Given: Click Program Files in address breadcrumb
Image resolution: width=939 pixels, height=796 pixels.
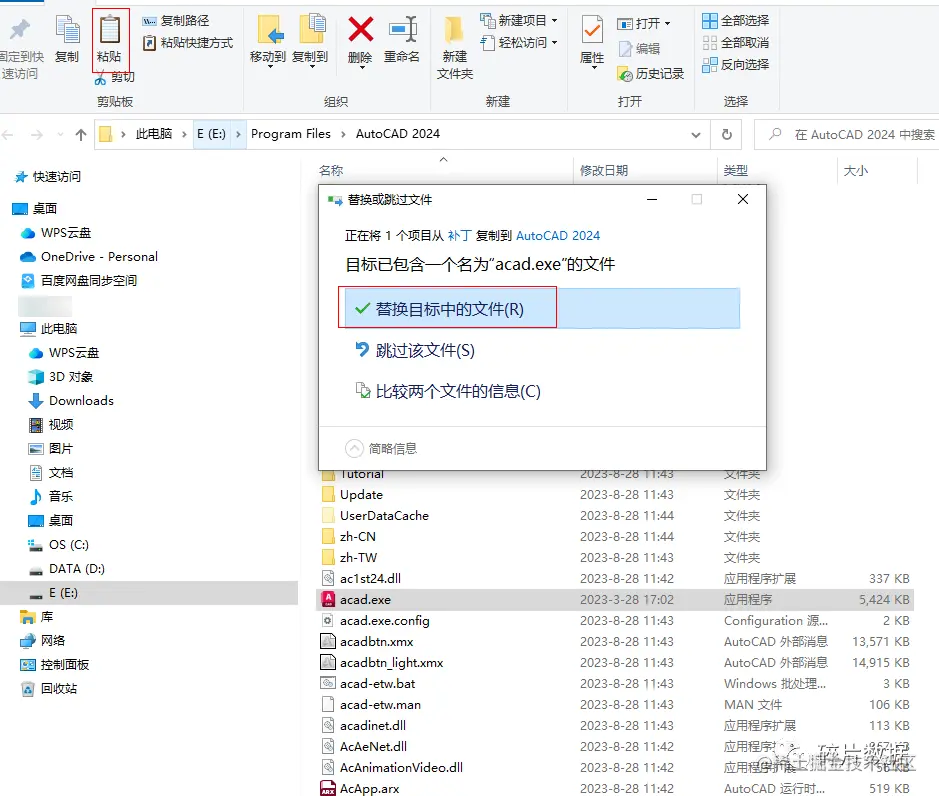Looking at the screenshot, I should point(290,134).
